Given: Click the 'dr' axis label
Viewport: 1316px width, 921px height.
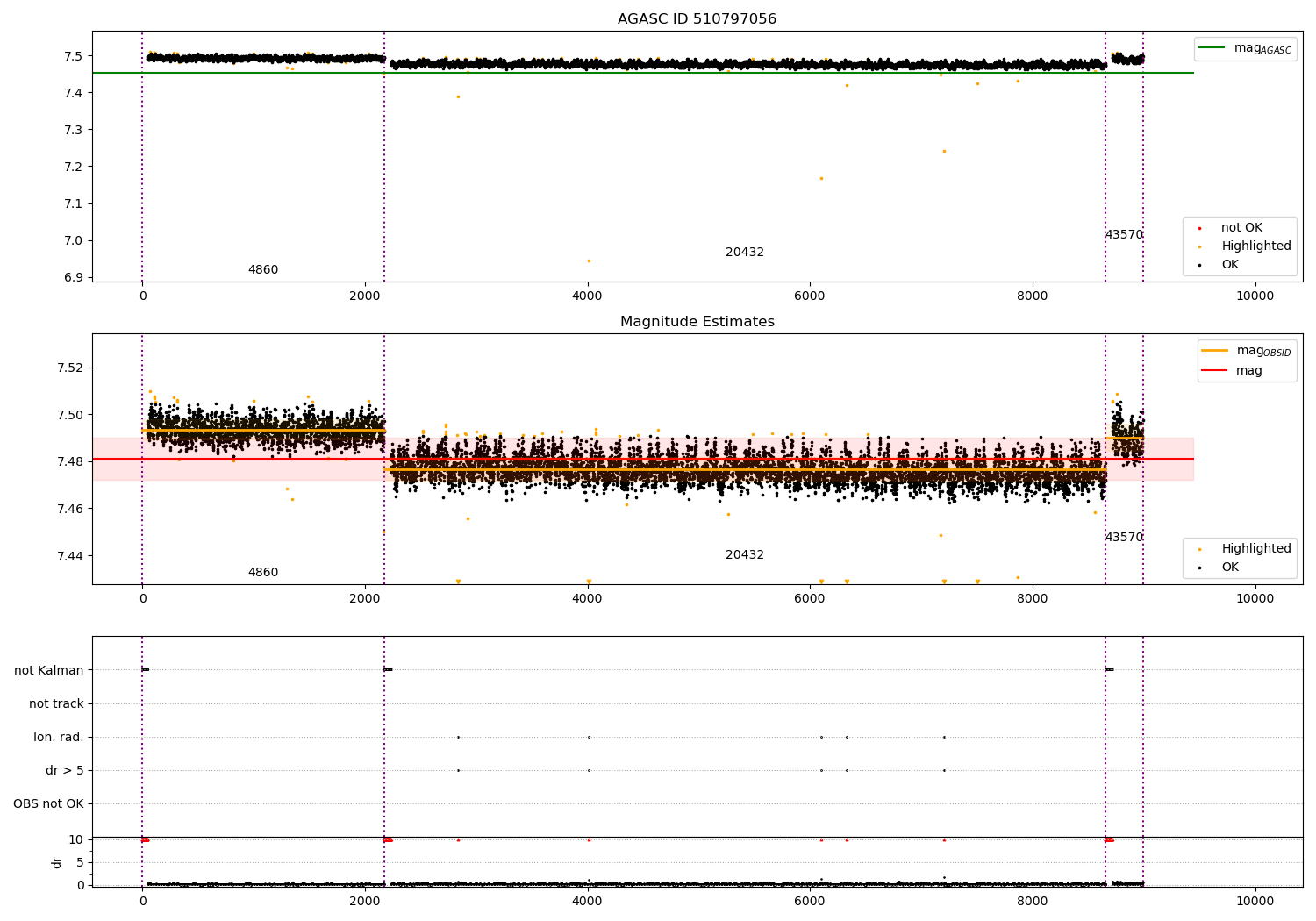Looking at the screenshot, I should click(x=57, y=862).
